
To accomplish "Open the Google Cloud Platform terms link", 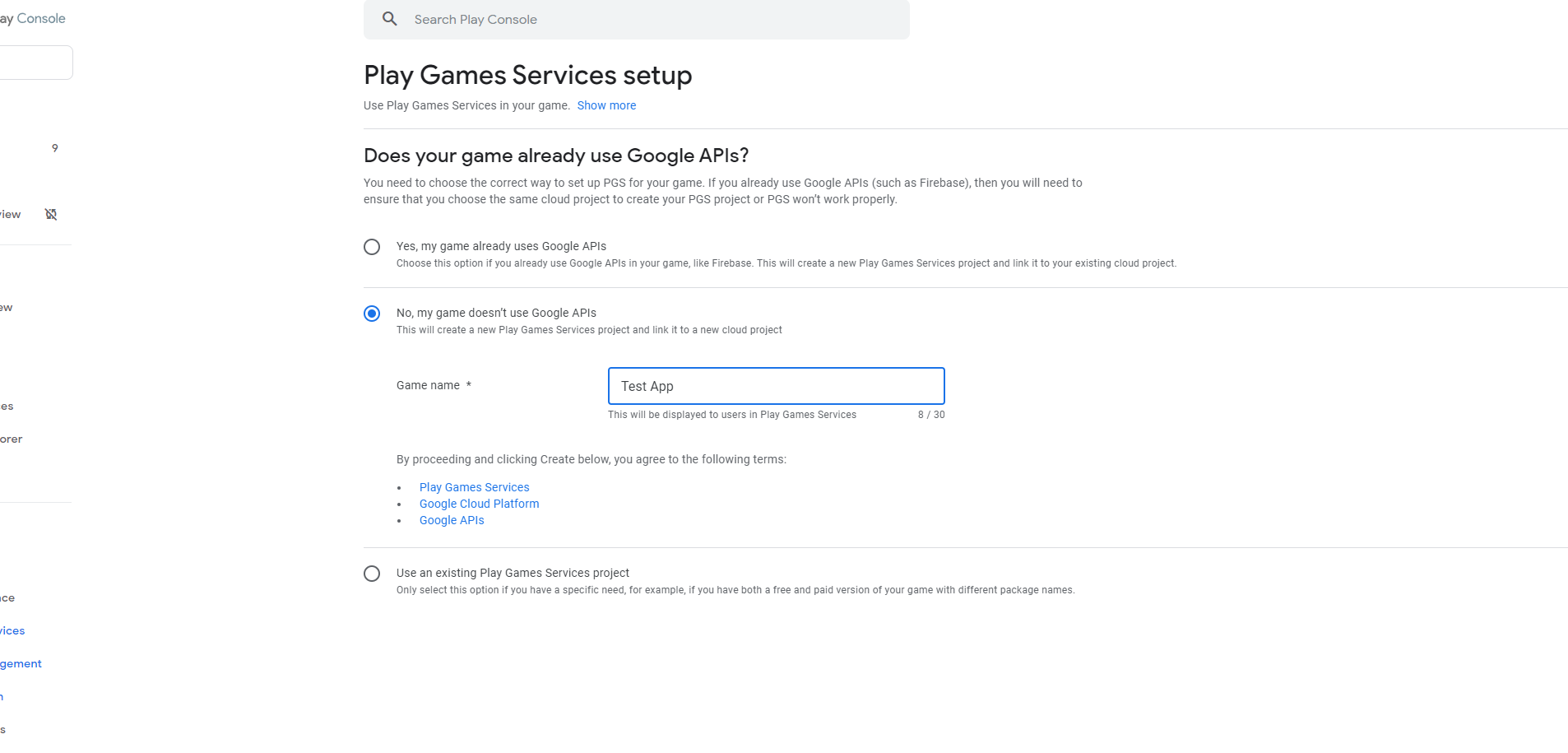I will tap(479, 504).
